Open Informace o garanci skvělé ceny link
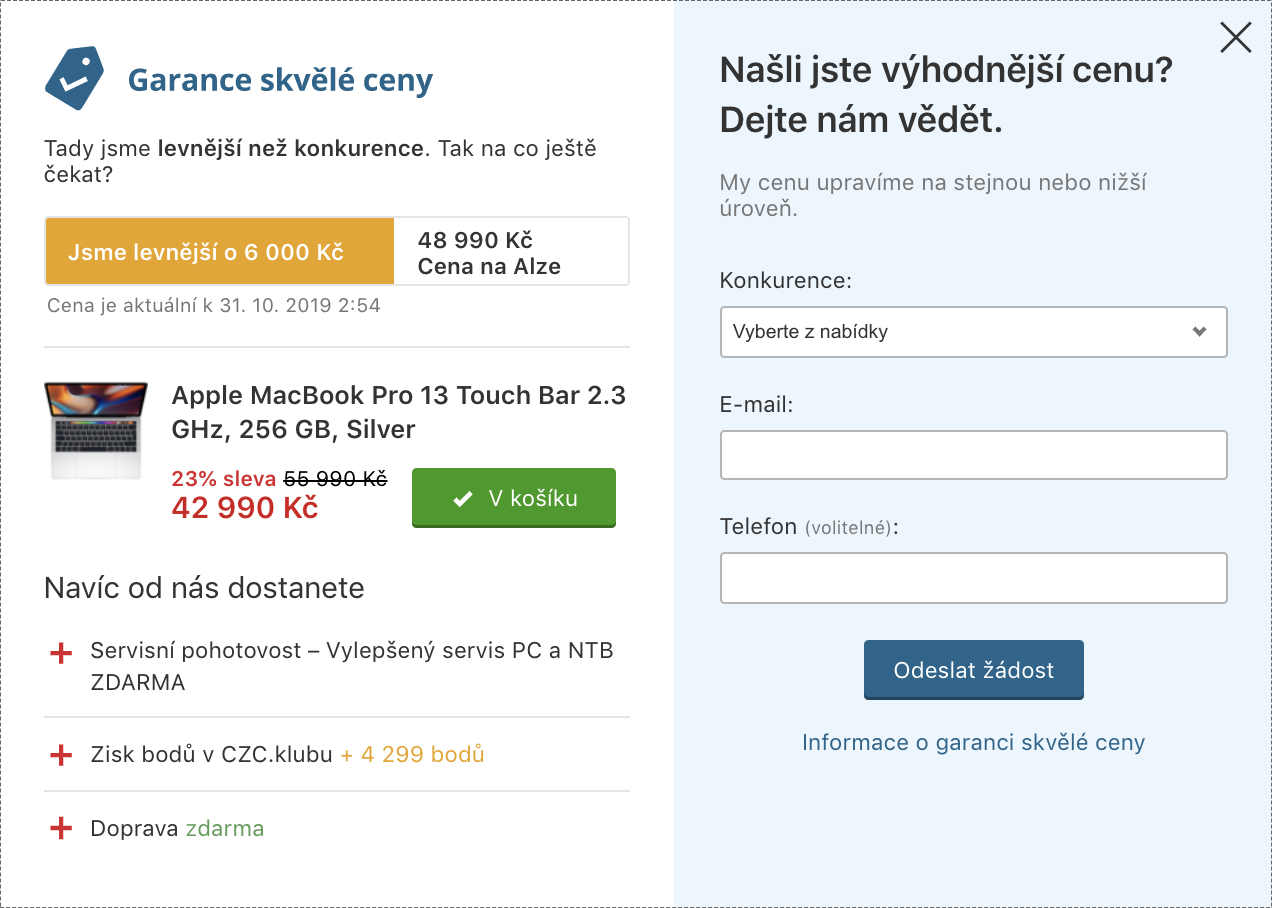Image resolution: width=1272 pixels, height=908 pixels. (x=973, y=742)
